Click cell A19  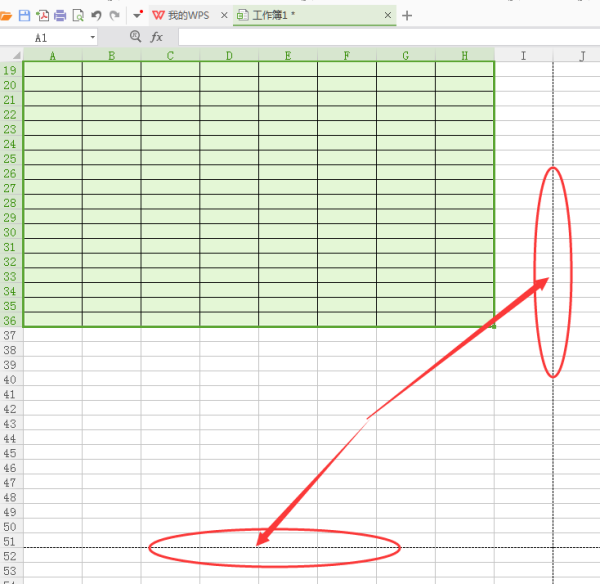53,69
